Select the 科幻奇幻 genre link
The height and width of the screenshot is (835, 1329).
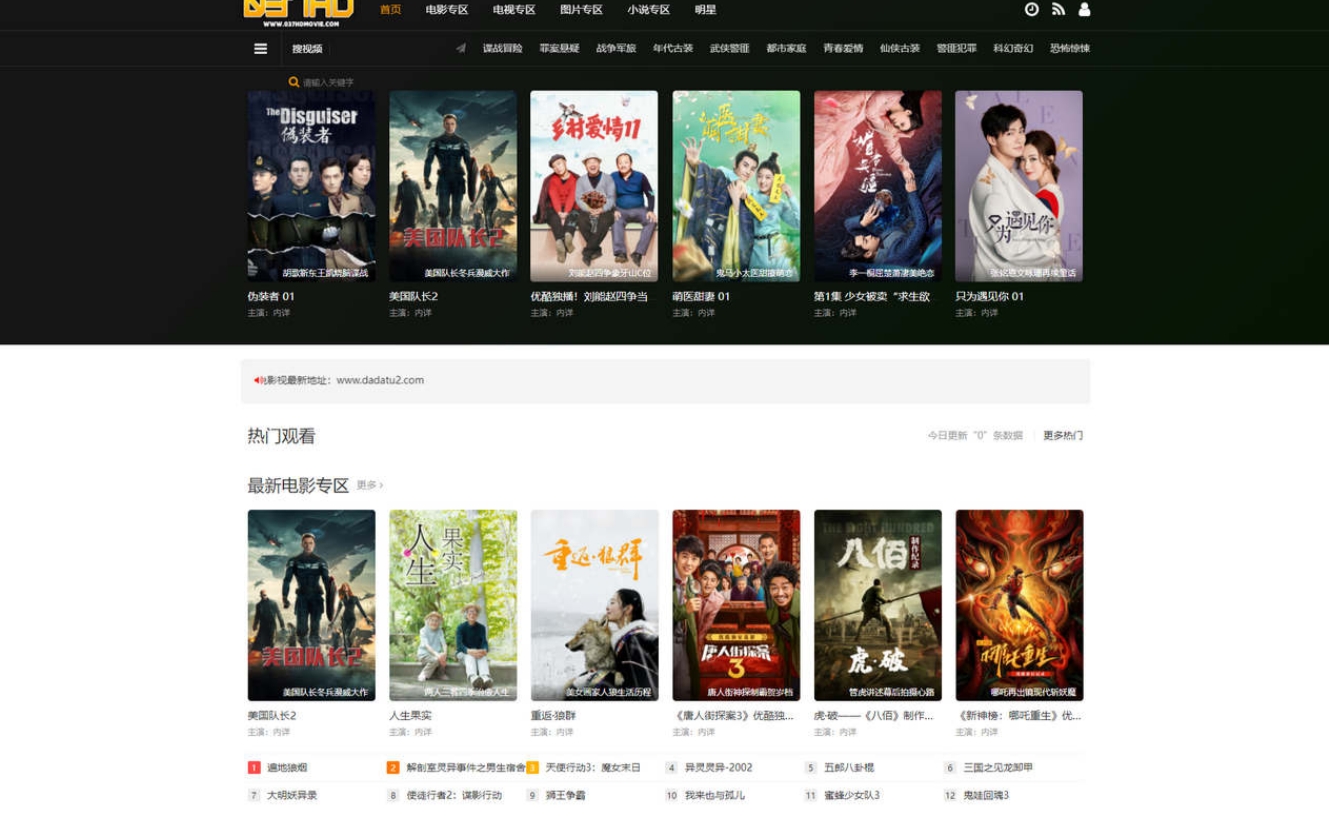(x=1013, y=48)
